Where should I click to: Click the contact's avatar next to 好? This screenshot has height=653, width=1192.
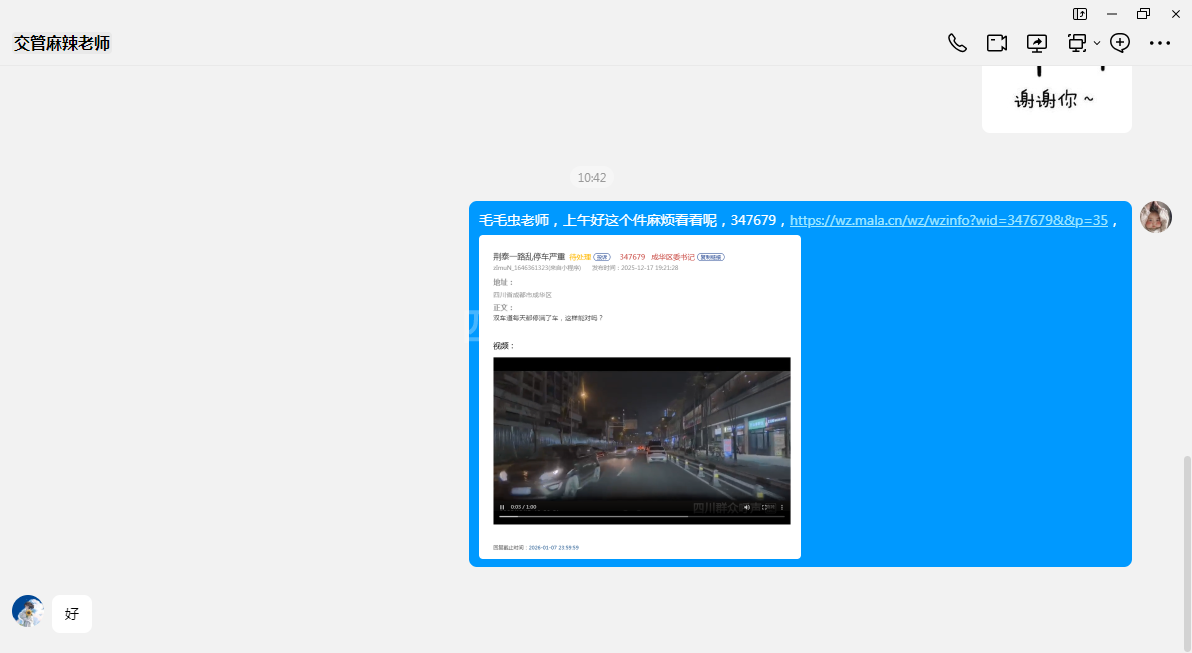pos(28,611)
